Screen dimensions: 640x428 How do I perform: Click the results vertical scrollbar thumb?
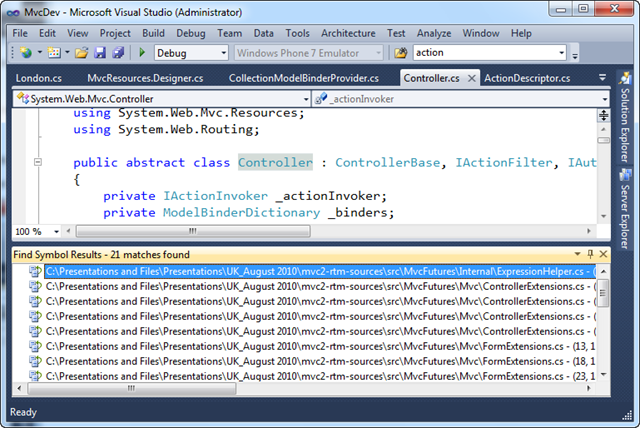click(603, 293)
